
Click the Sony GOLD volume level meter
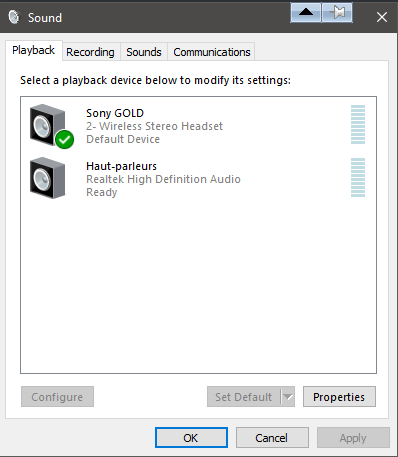pos(358,124)
